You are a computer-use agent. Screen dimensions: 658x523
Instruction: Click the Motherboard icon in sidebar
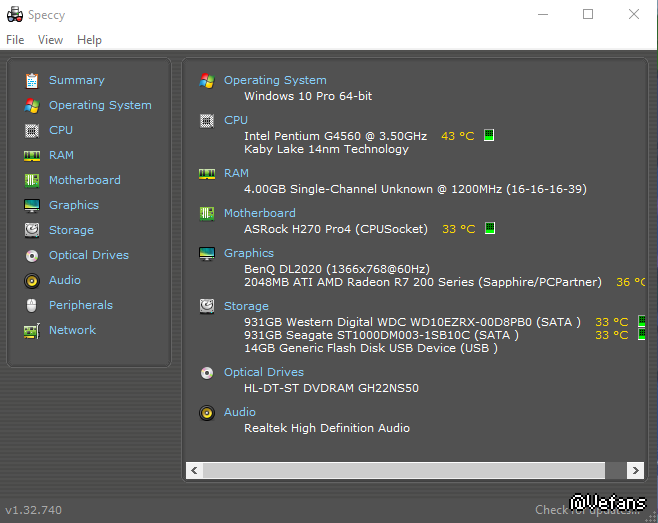coord(31,180)
